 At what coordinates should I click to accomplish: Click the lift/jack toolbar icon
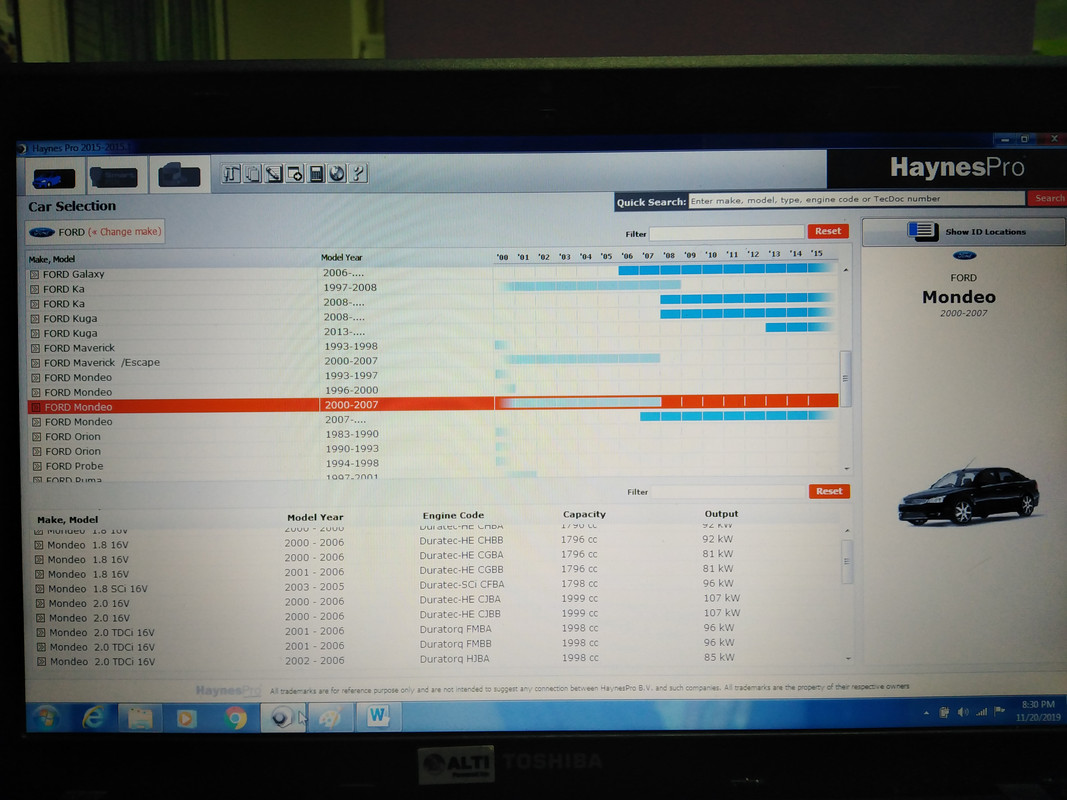[x=231, y=174]
